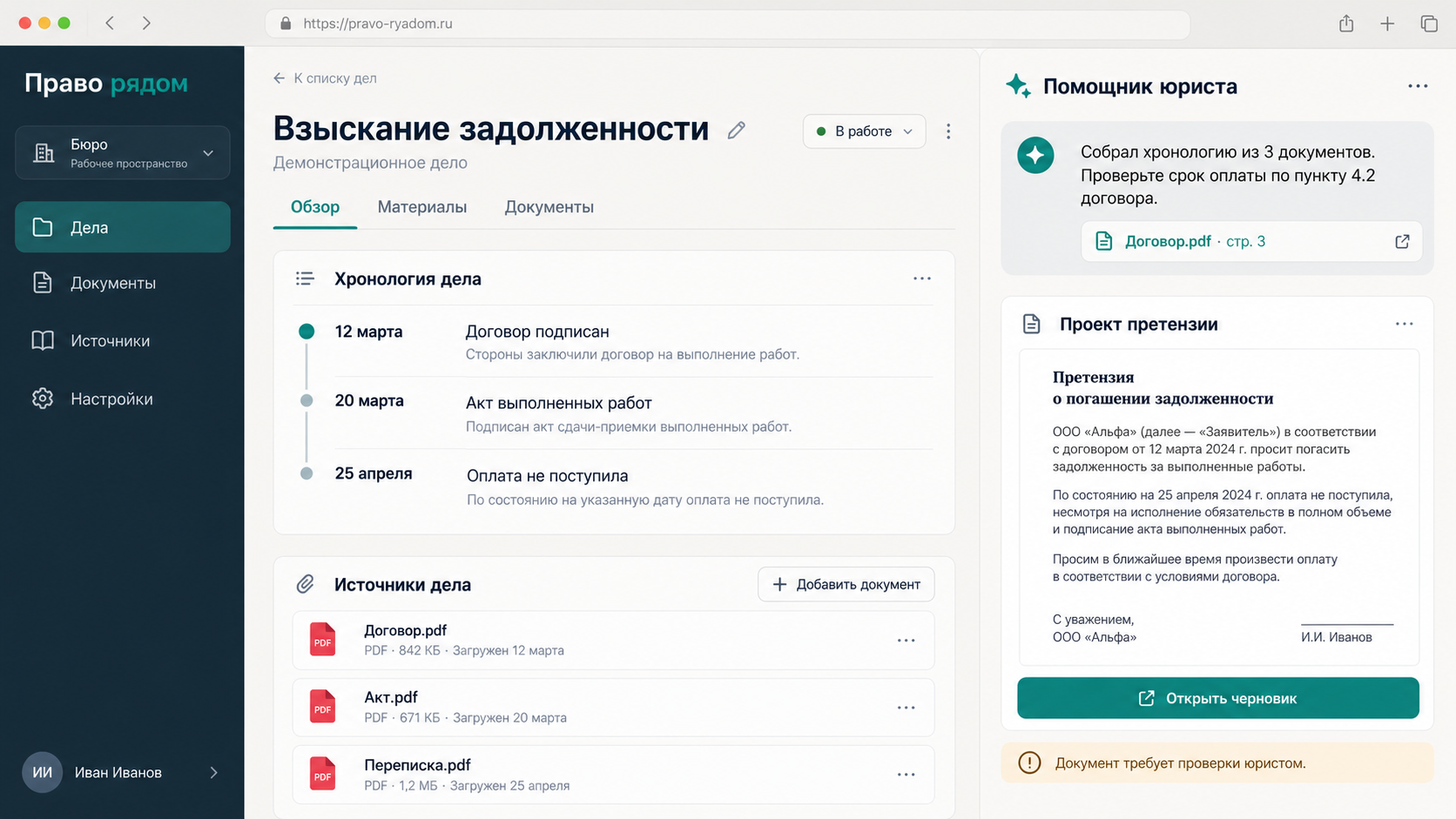This screenshot has height=819, width=1456.
Task: Open the В работе status dropdown
Action: [864, 131]
